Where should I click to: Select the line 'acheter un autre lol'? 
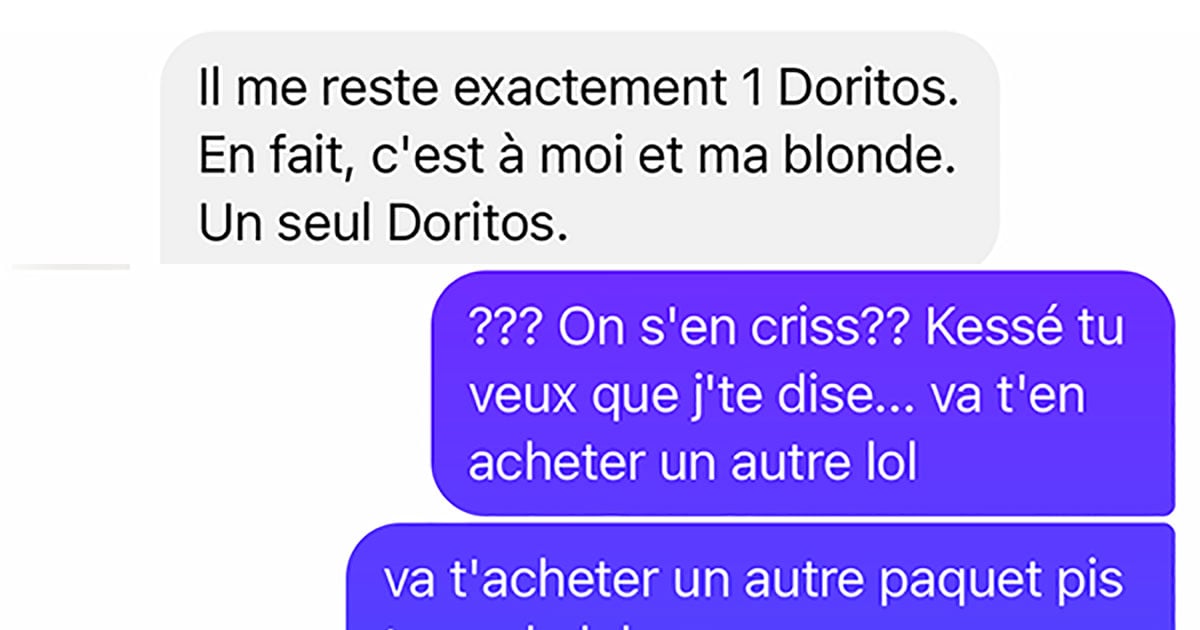[692, 463]
